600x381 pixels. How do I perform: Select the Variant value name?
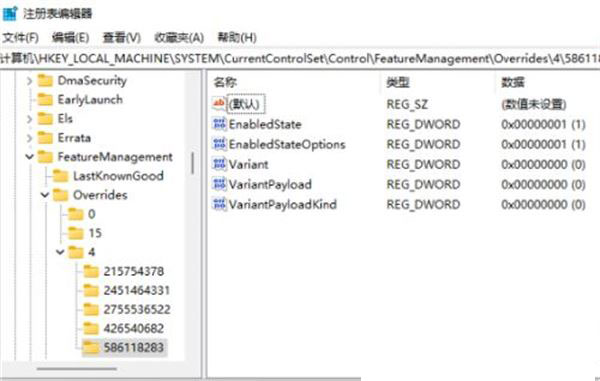click(x=248, y=164)
